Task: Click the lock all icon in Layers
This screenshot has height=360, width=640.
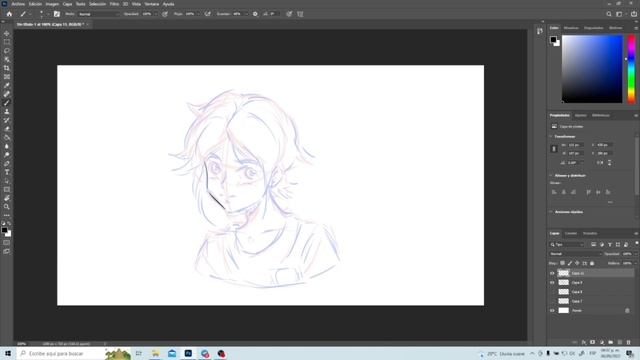Action: [592, 263]
